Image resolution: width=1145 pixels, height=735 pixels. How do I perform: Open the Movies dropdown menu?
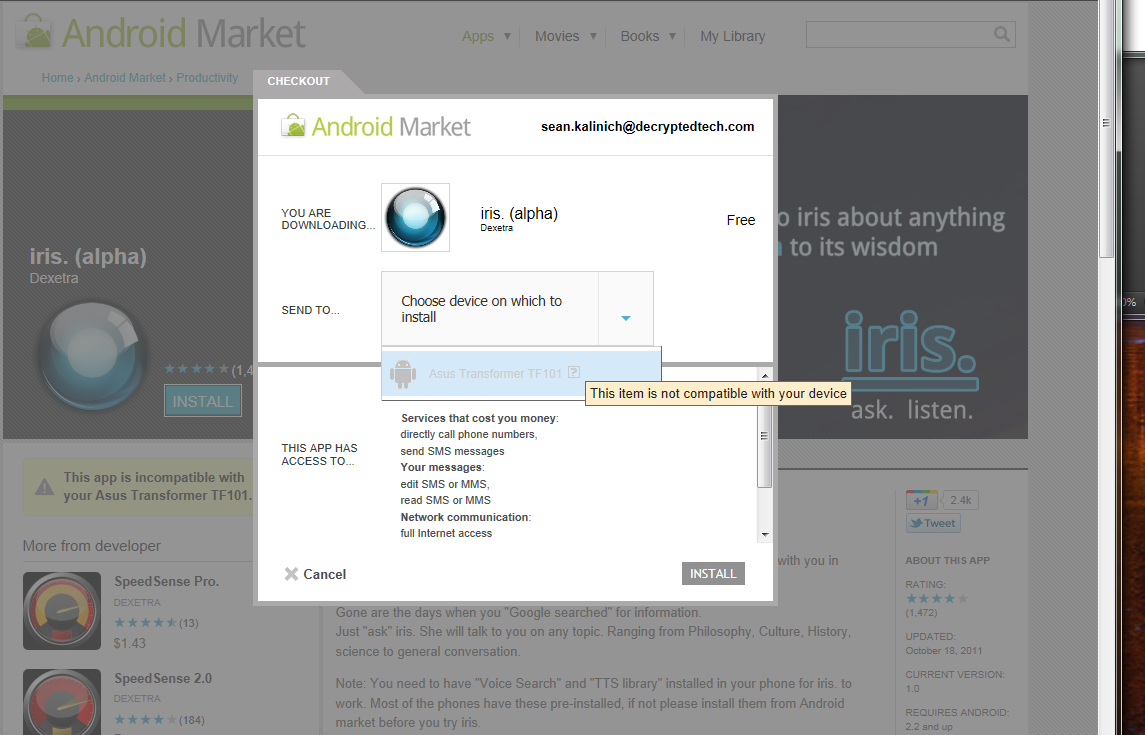click(566, 36)
